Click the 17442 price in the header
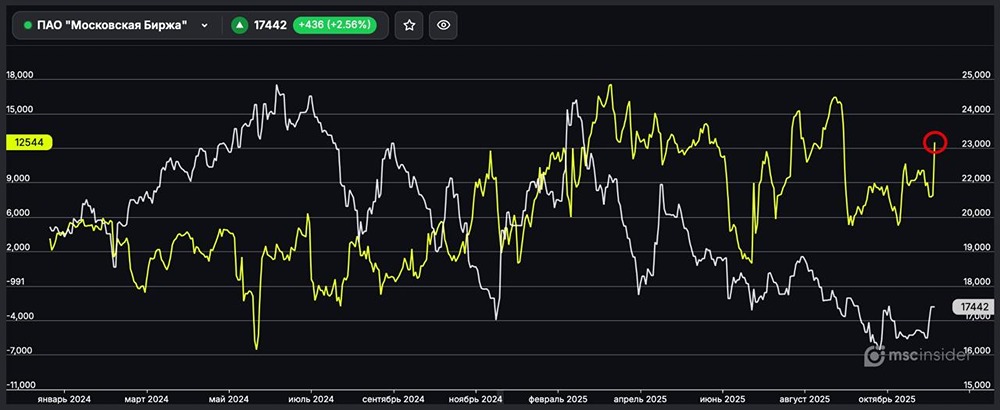Viewport: 1000px width, 410px height. point(270,26)
